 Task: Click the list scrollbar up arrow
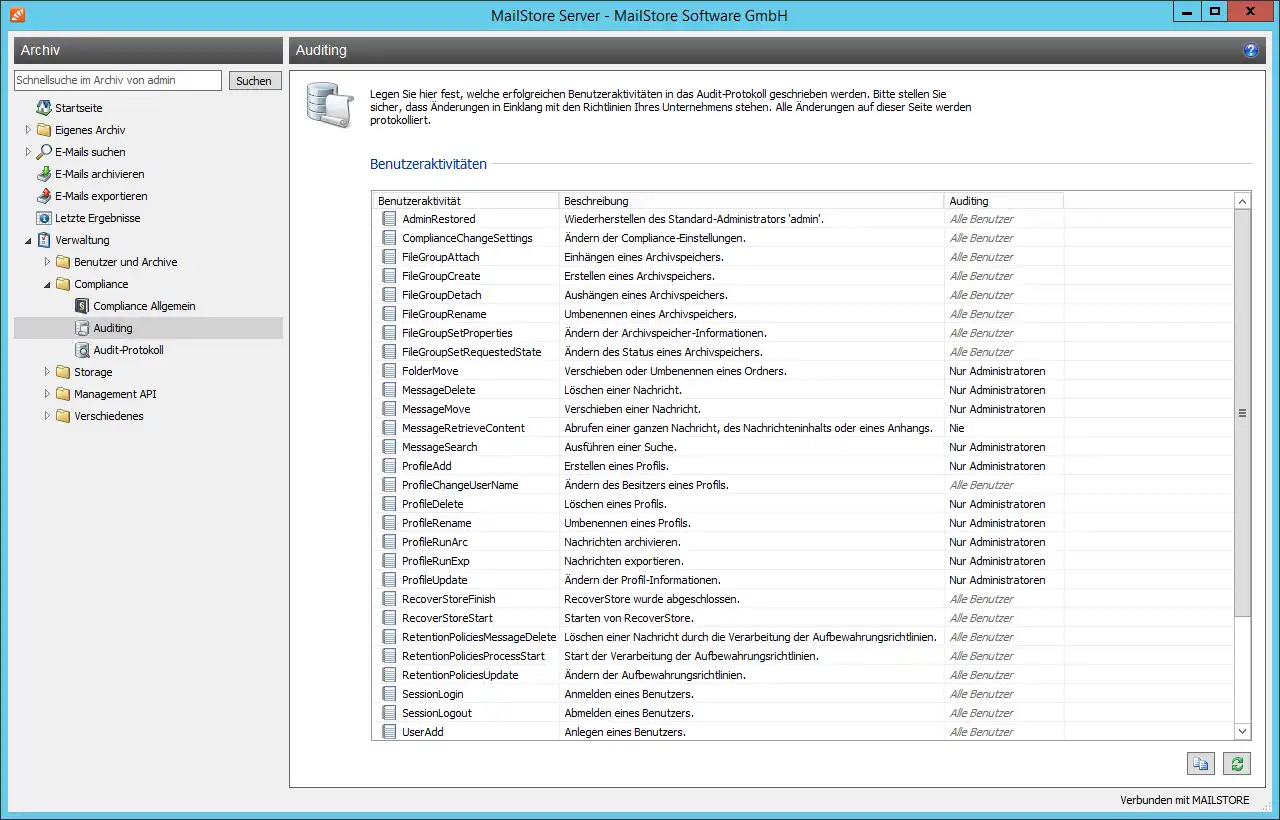pyautogui.click(x=1243, y=201)
